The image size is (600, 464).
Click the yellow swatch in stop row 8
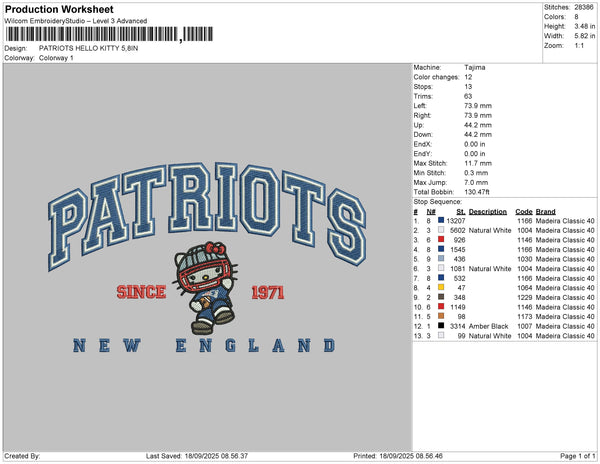tap(441, 287)
